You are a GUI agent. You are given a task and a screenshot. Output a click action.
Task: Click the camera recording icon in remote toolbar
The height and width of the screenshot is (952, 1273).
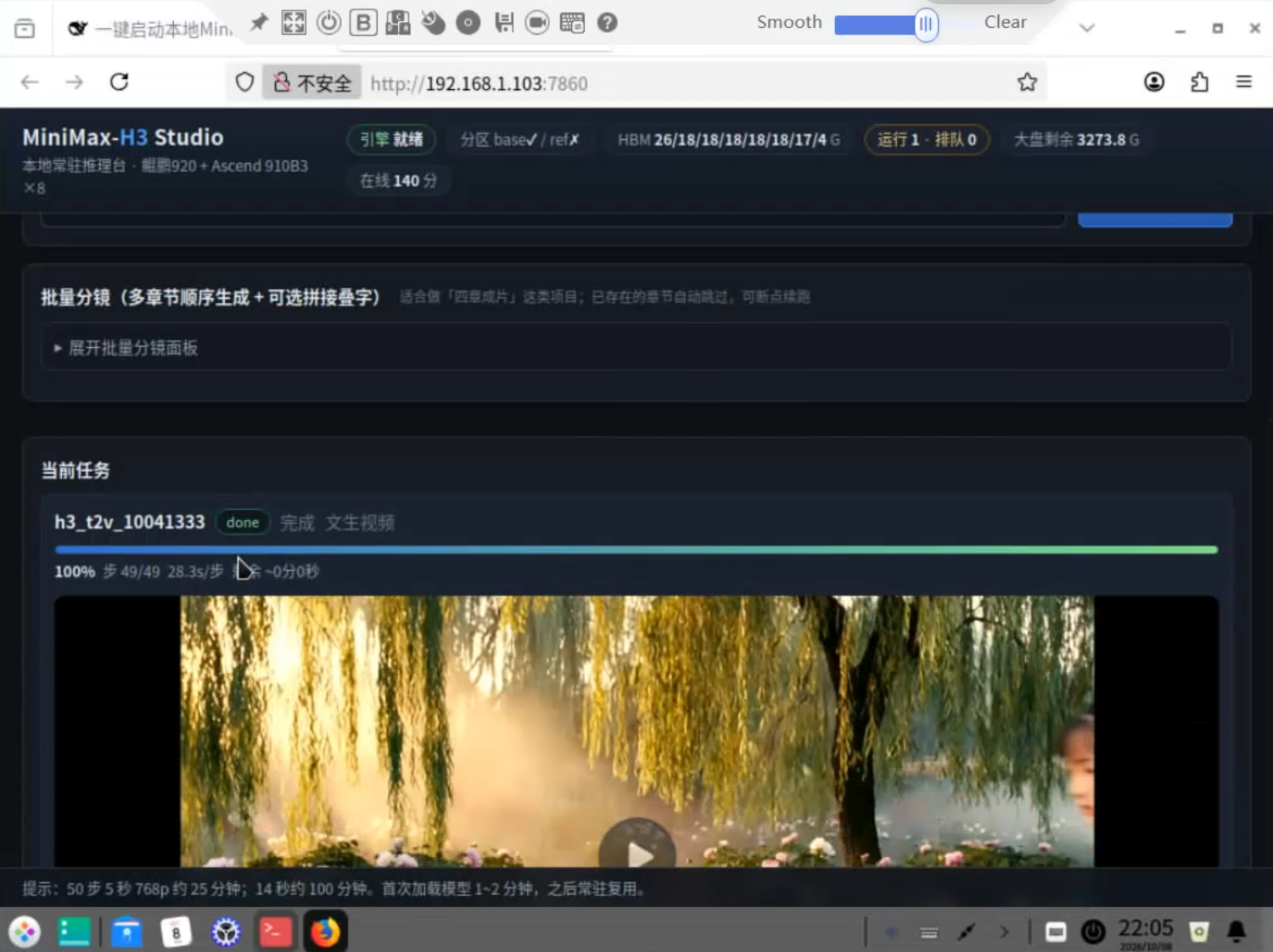pos(537,22)
